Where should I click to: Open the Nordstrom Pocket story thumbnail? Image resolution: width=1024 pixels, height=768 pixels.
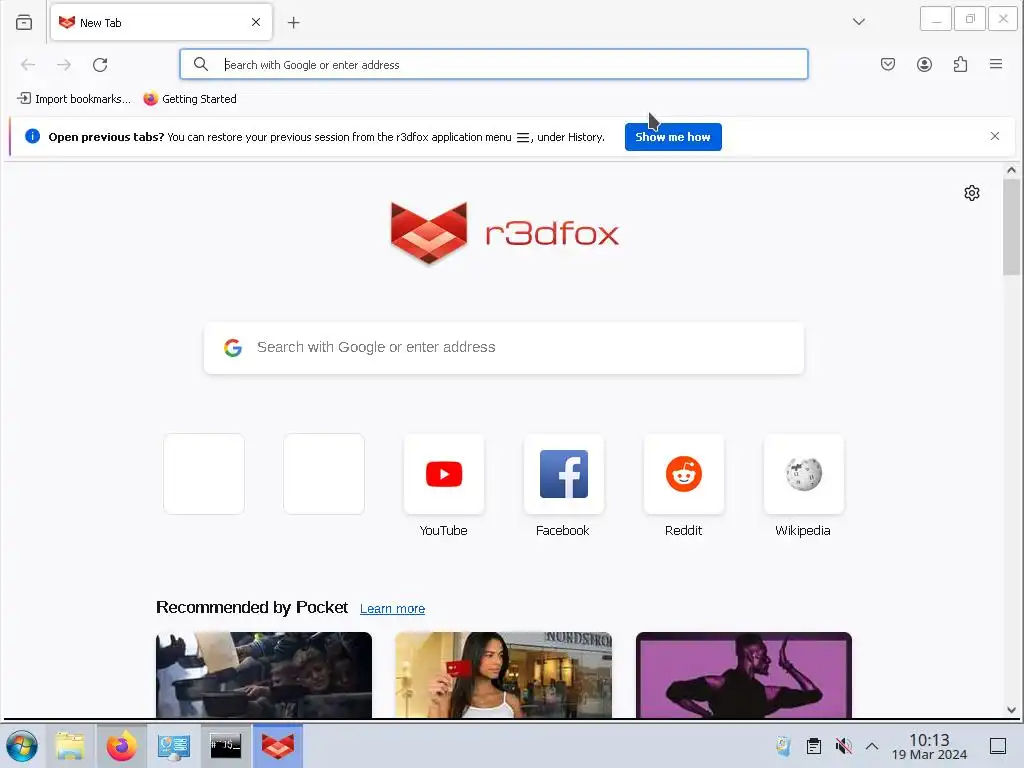[504, 675]
